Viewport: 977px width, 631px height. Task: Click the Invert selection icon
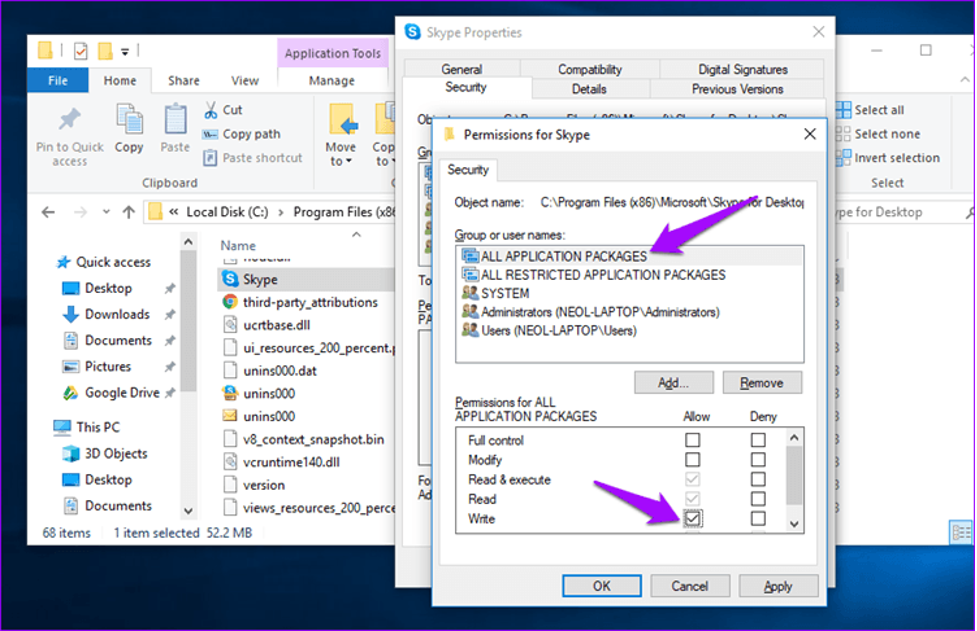click(843, 158)
